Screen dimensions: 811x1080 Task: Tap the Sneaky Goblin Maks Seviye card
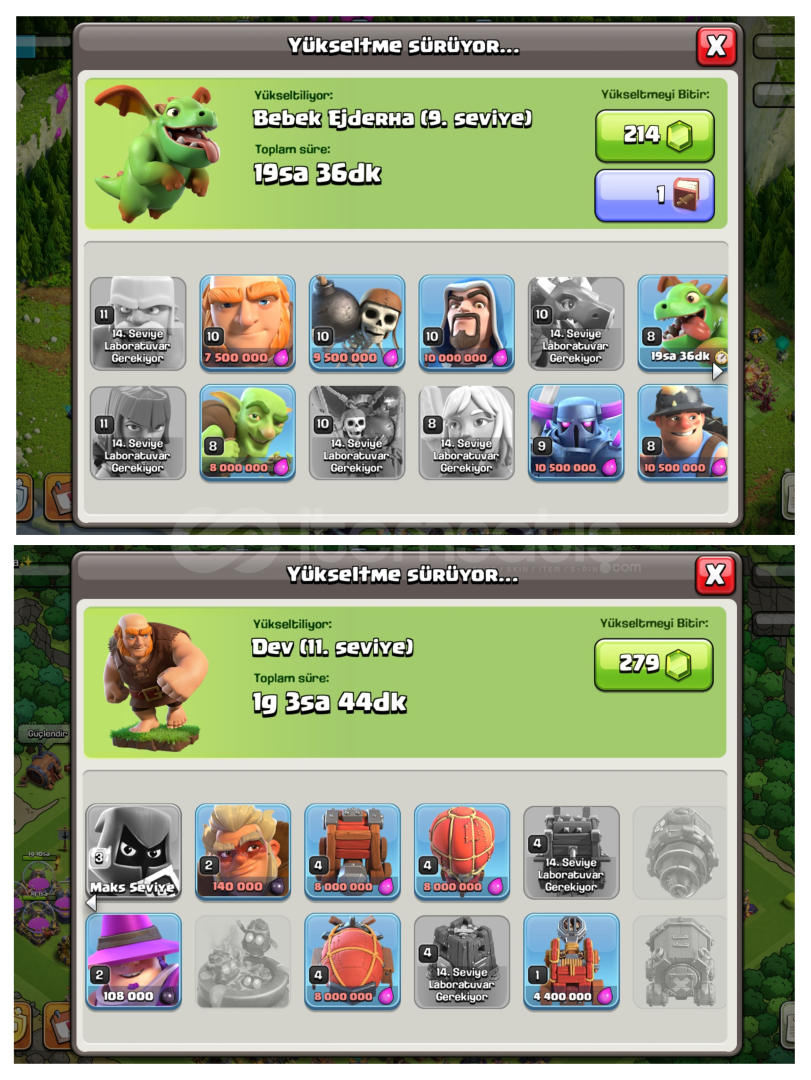pyautogui.click(x=134, y=852)
